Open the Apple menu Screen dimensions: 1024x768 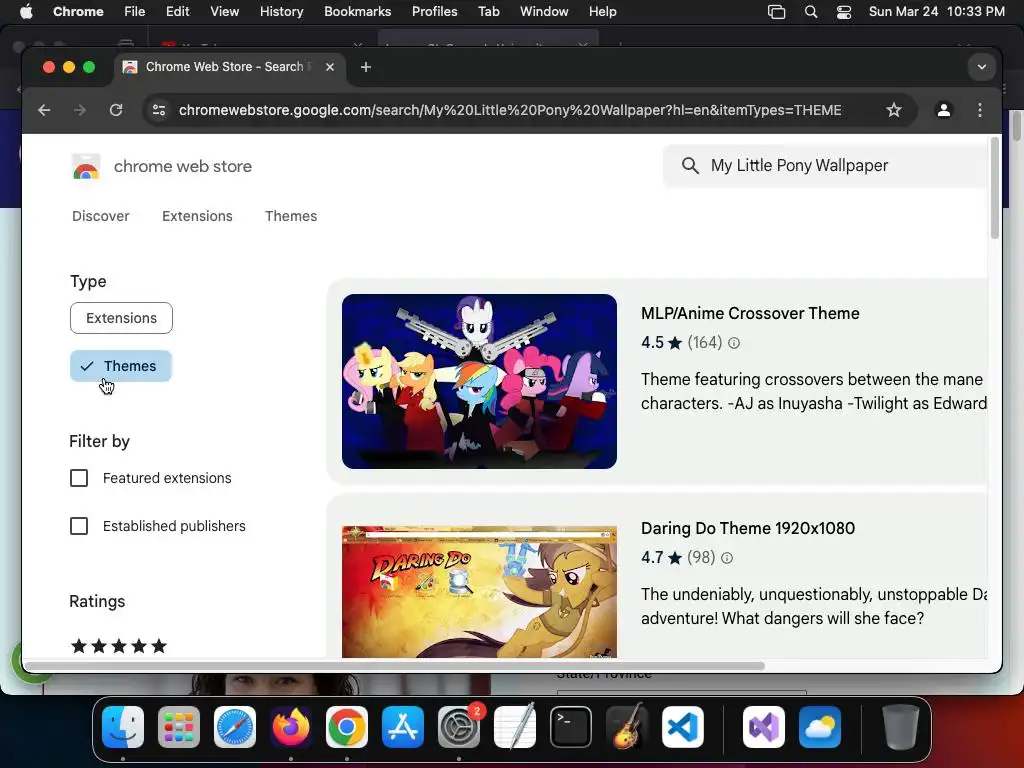[x=26, y=12]
